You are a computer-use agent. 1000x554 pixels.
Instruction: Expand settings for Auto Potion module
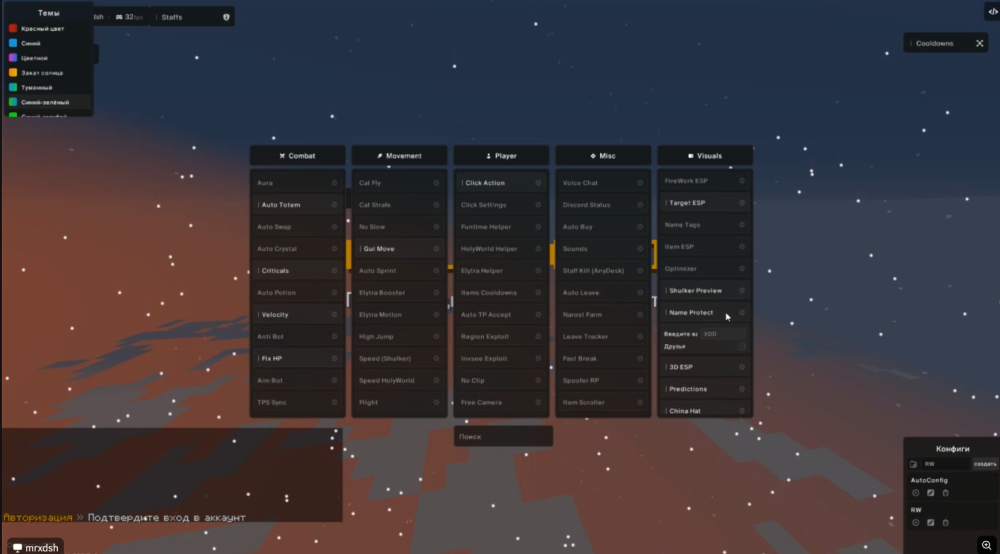click(x=334, y=293)
